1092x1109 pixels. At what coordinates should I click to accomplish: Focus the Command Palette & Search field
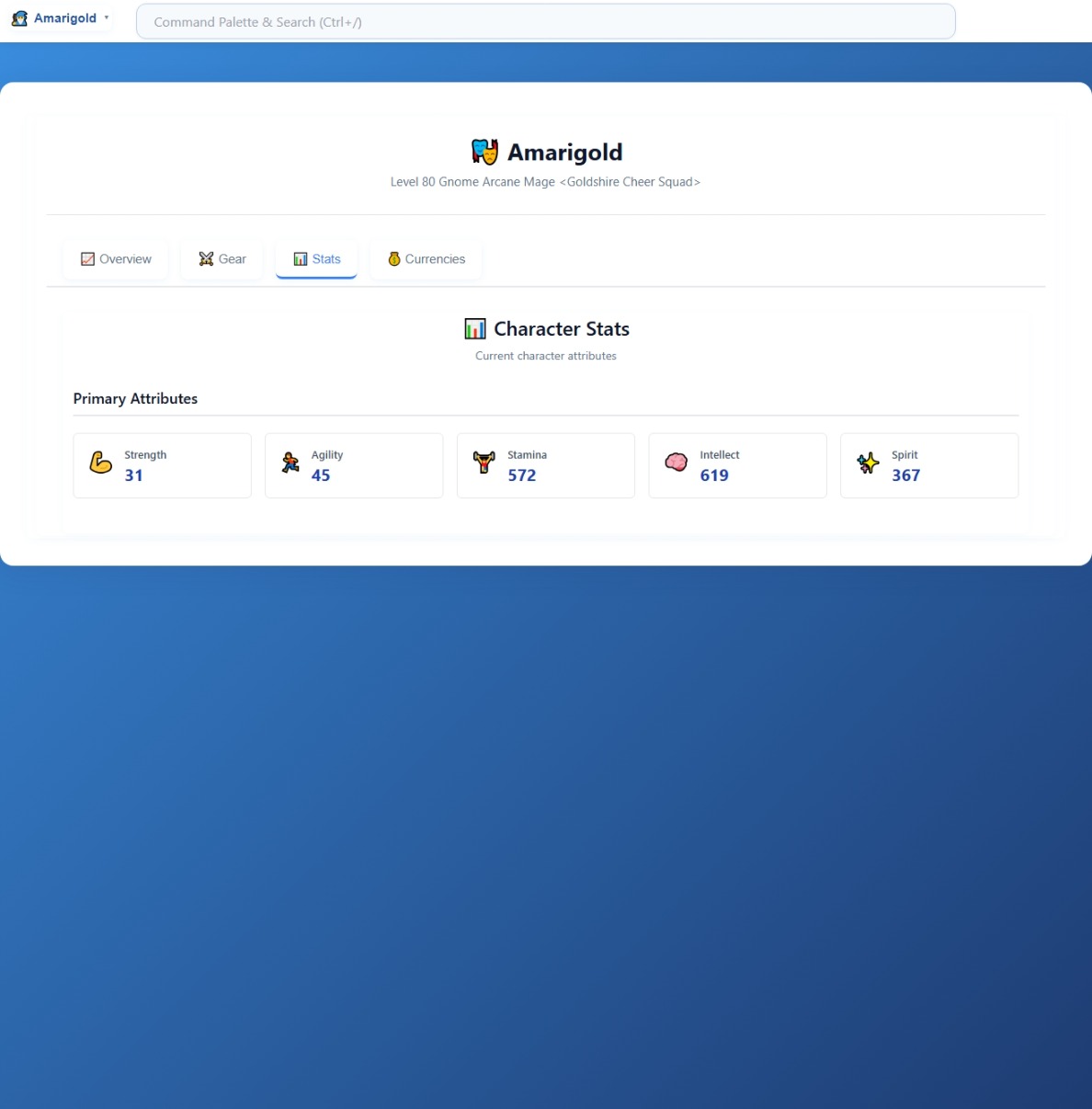[x=545, y=22]
